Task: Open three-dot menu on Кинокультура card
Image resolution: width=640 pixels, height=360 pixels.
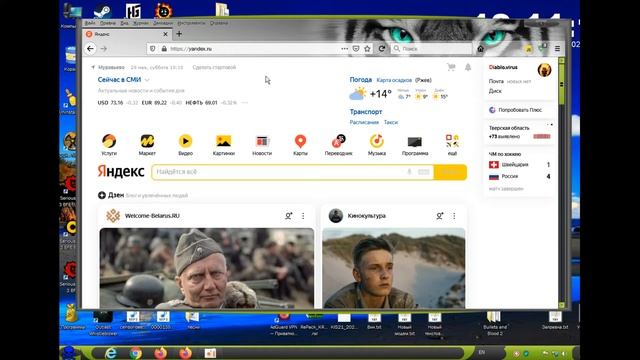Action: pyautogui.click(x=454, y=216)
